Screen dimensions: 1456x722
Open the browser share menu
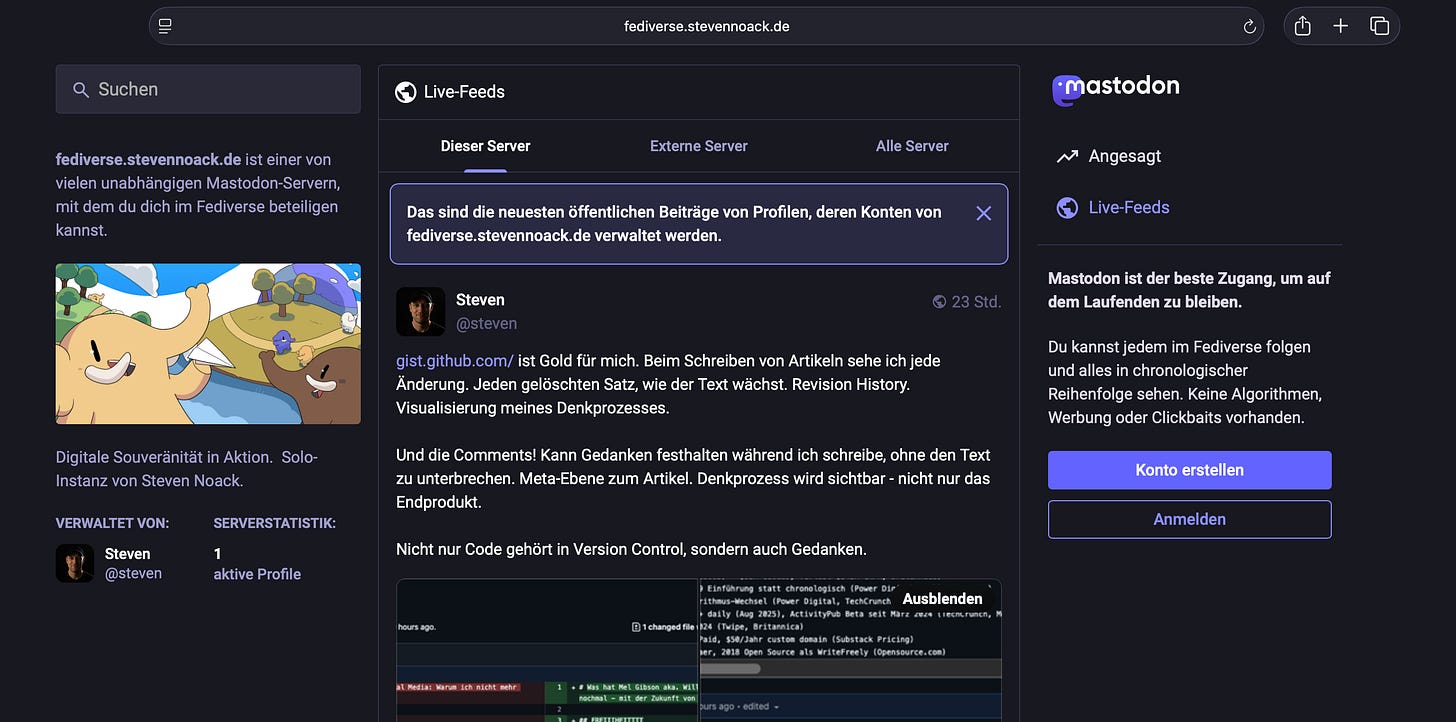point(1301,26)
